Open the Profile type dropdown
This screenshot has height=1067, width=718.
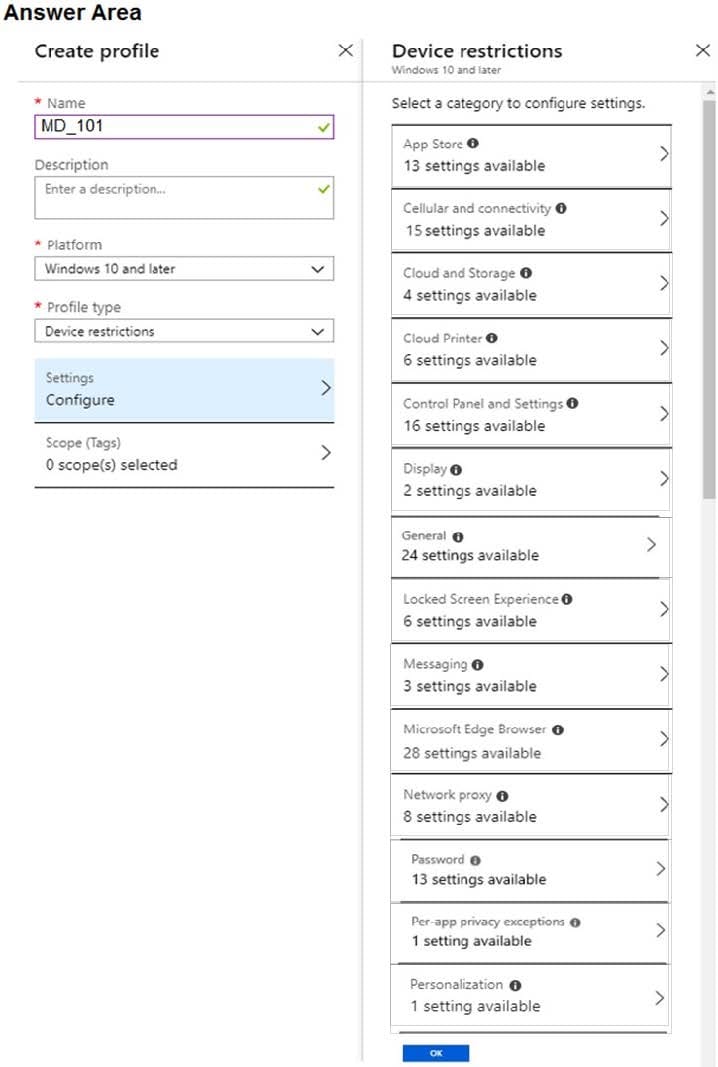pyautogui.click(x=184, y=331)
